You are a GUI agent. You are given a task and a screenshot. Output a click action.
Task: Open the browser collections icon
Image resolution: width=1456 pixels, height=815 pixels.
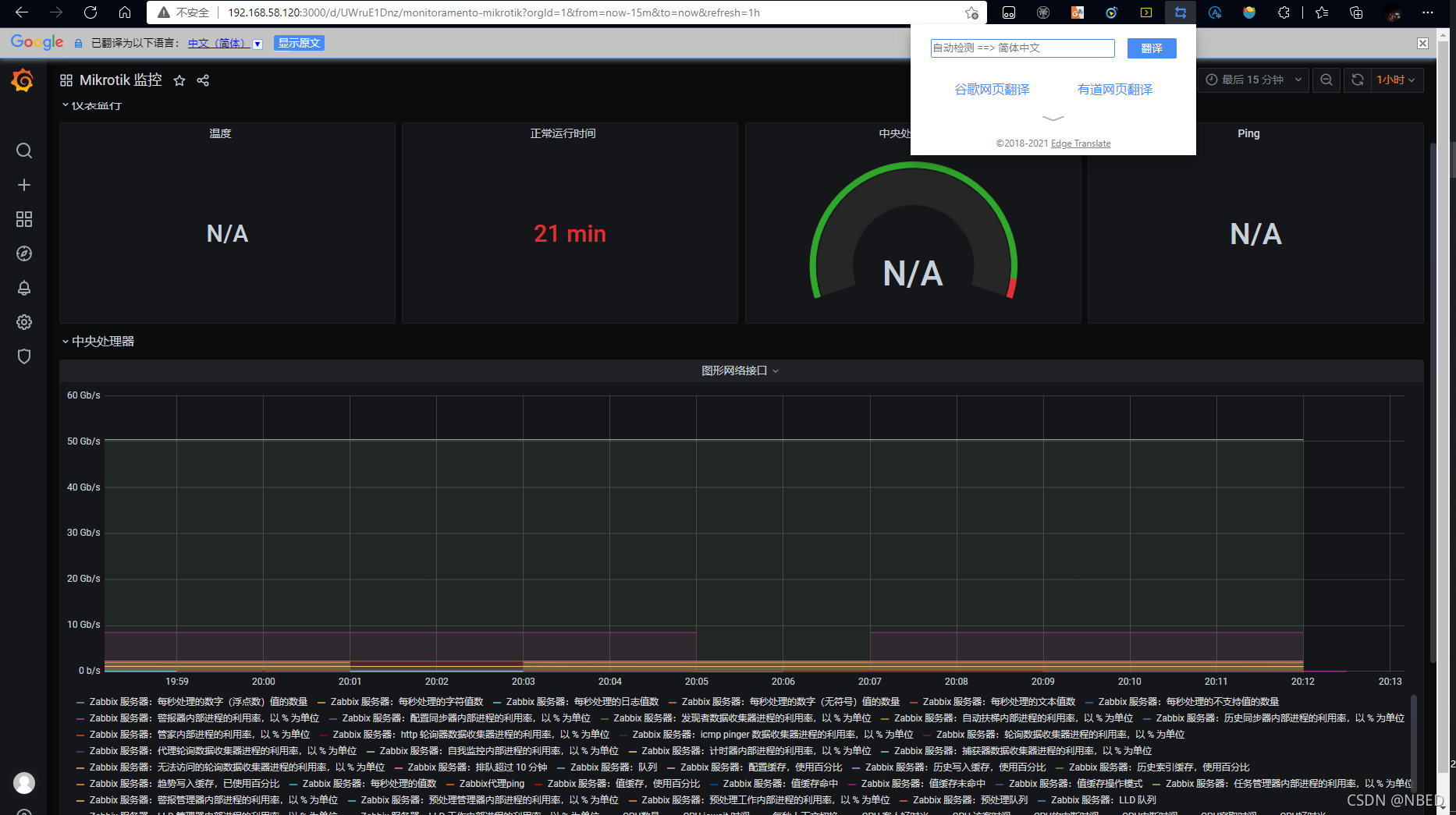coord(1356,12)
